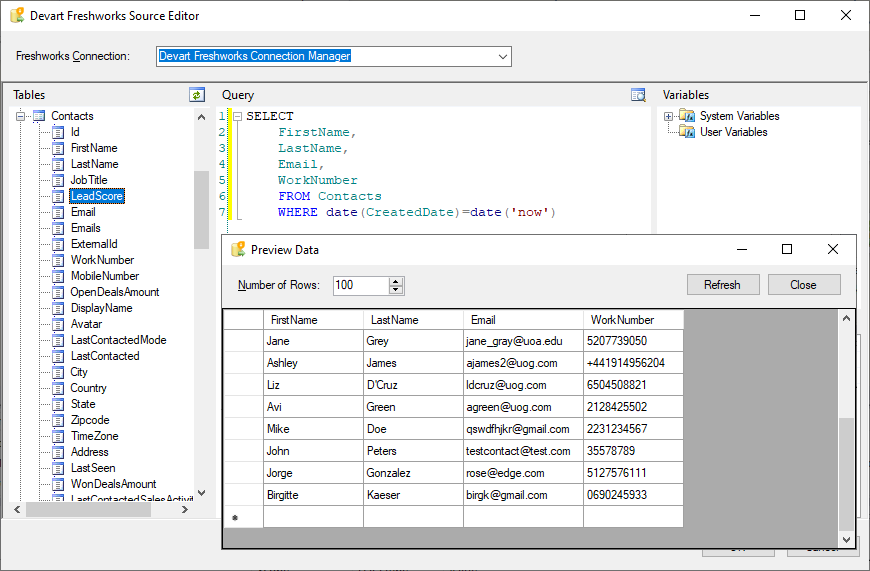Click the Contacts table icon
This screenshot has height=571, width=870.
pos(39,116)
